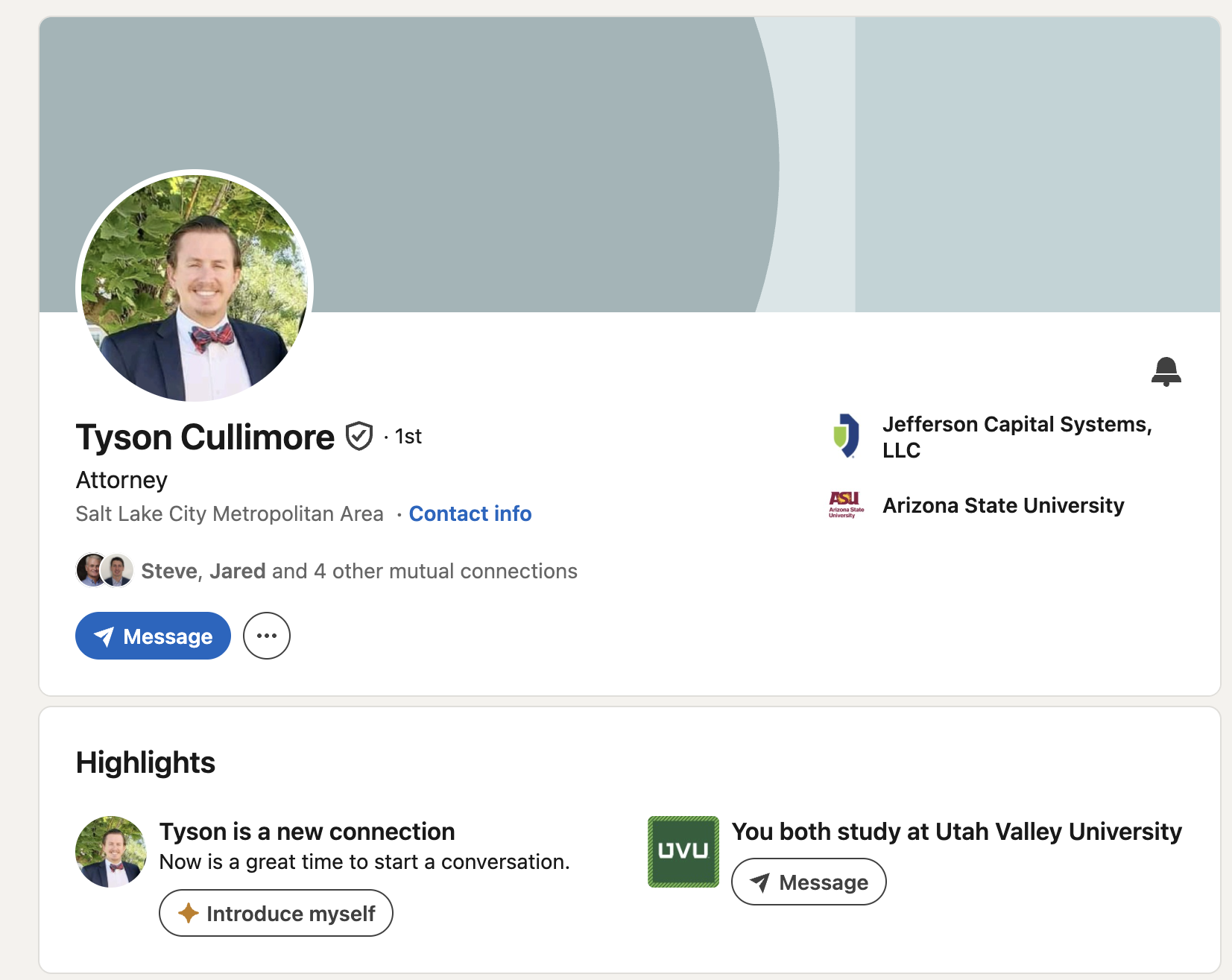Click the Highlights section heading
The image size is (1232, 980).
(145, 762)
